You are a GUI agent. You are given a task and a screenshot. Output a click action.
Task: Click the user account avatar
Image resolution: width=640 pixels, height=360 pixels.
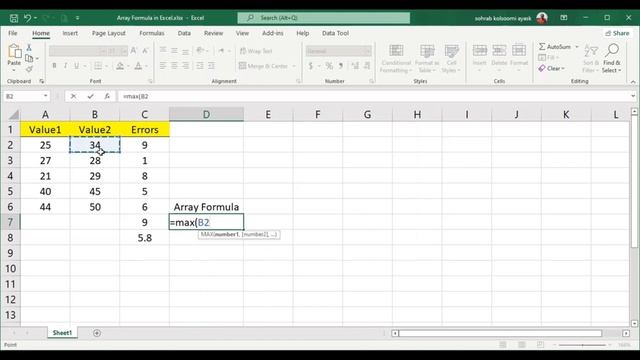[x=542, y=18]
